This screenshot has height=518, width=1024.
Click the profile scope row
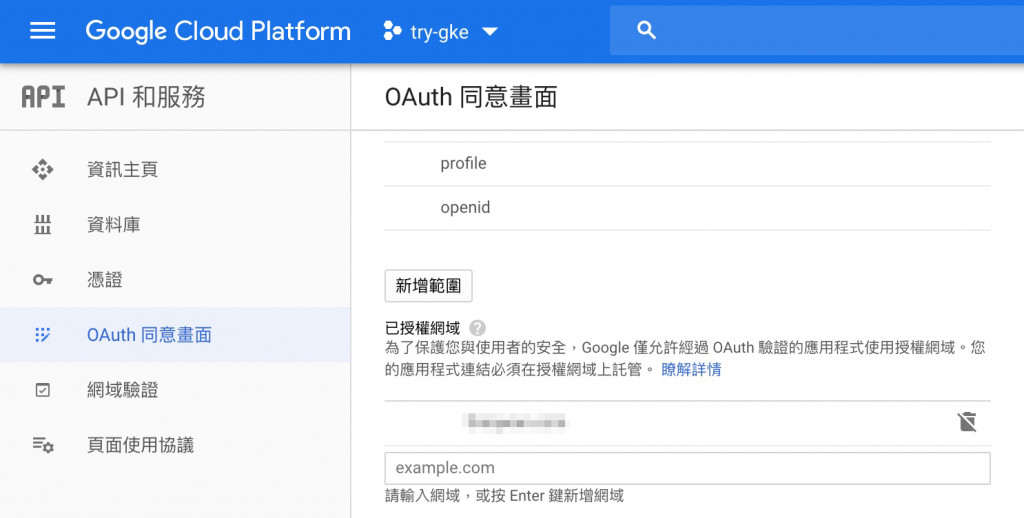[x=688, y=164]
